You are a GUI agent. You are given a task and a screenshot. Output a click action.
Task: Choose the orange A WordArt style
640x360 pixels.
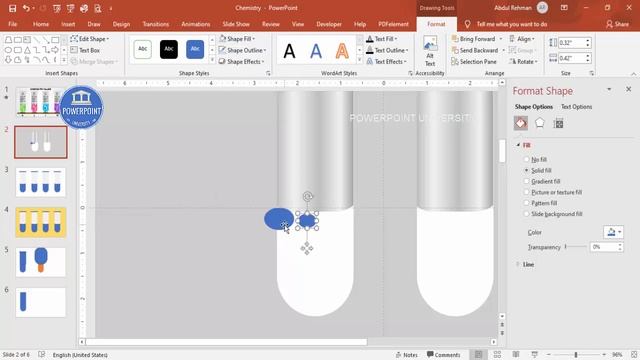coord(342,51)
